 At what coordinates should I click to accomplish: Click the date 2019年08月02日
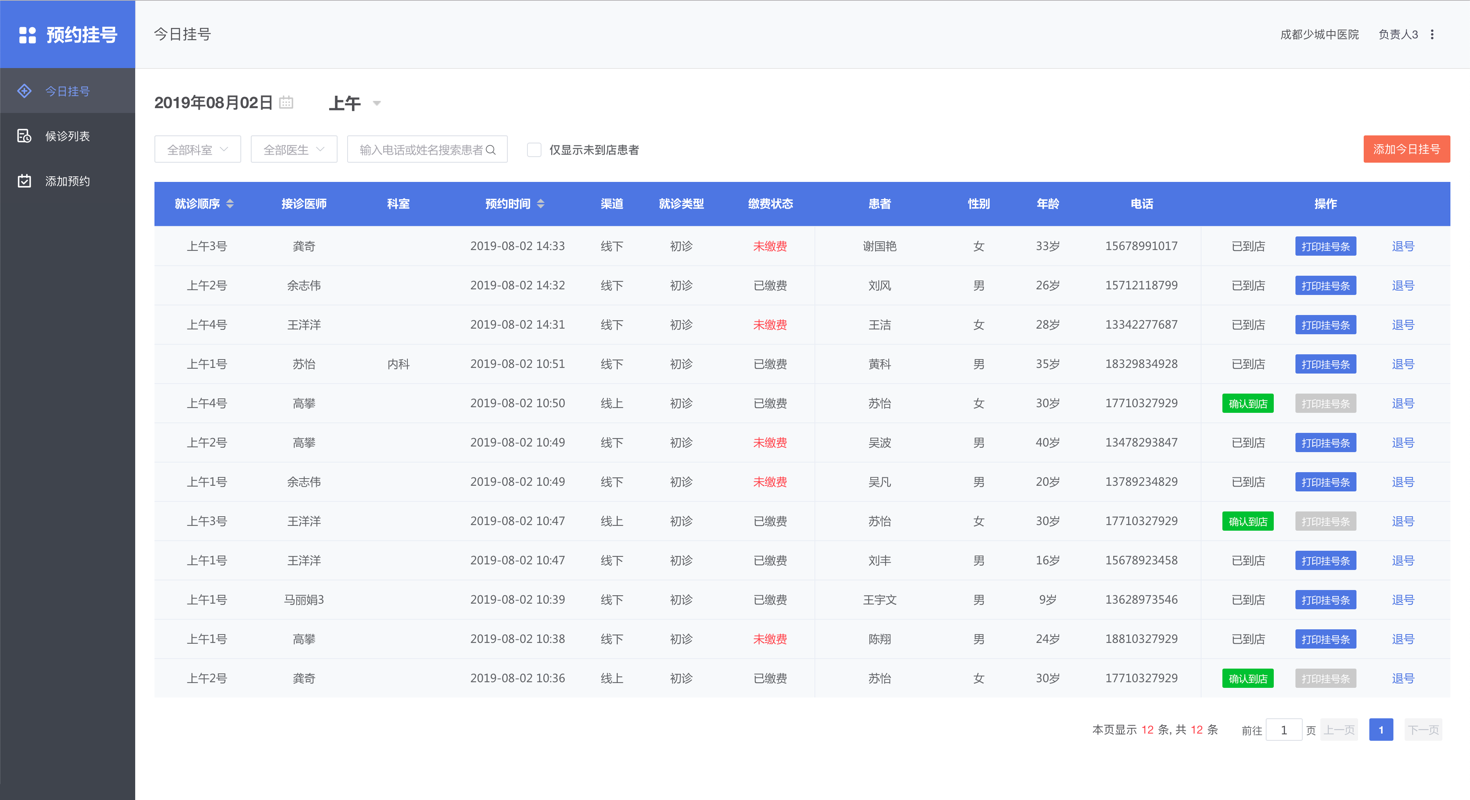[214, 103]
